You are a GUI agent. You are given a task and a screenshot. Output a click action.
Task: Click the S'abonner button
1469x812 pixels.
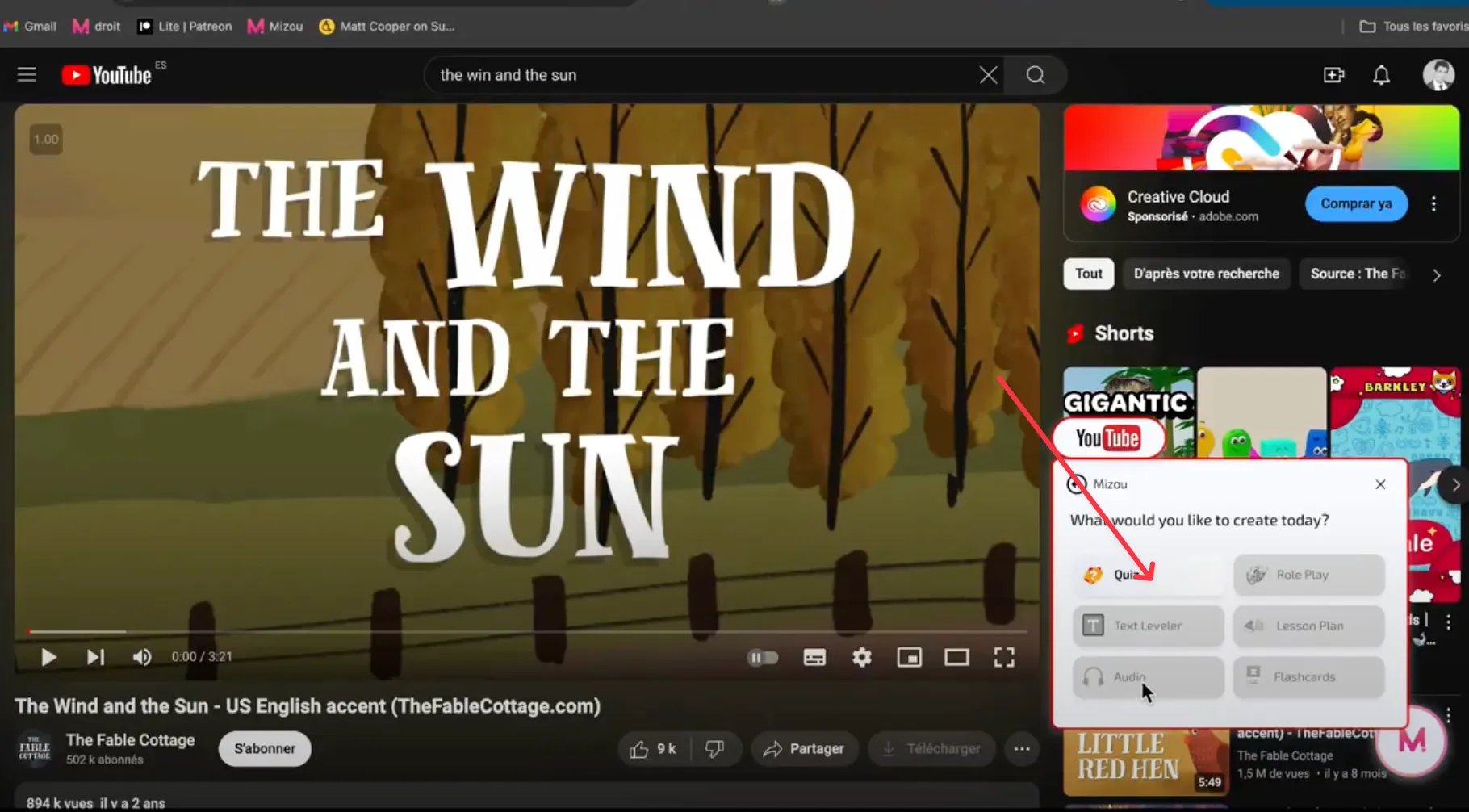point(265,749)
